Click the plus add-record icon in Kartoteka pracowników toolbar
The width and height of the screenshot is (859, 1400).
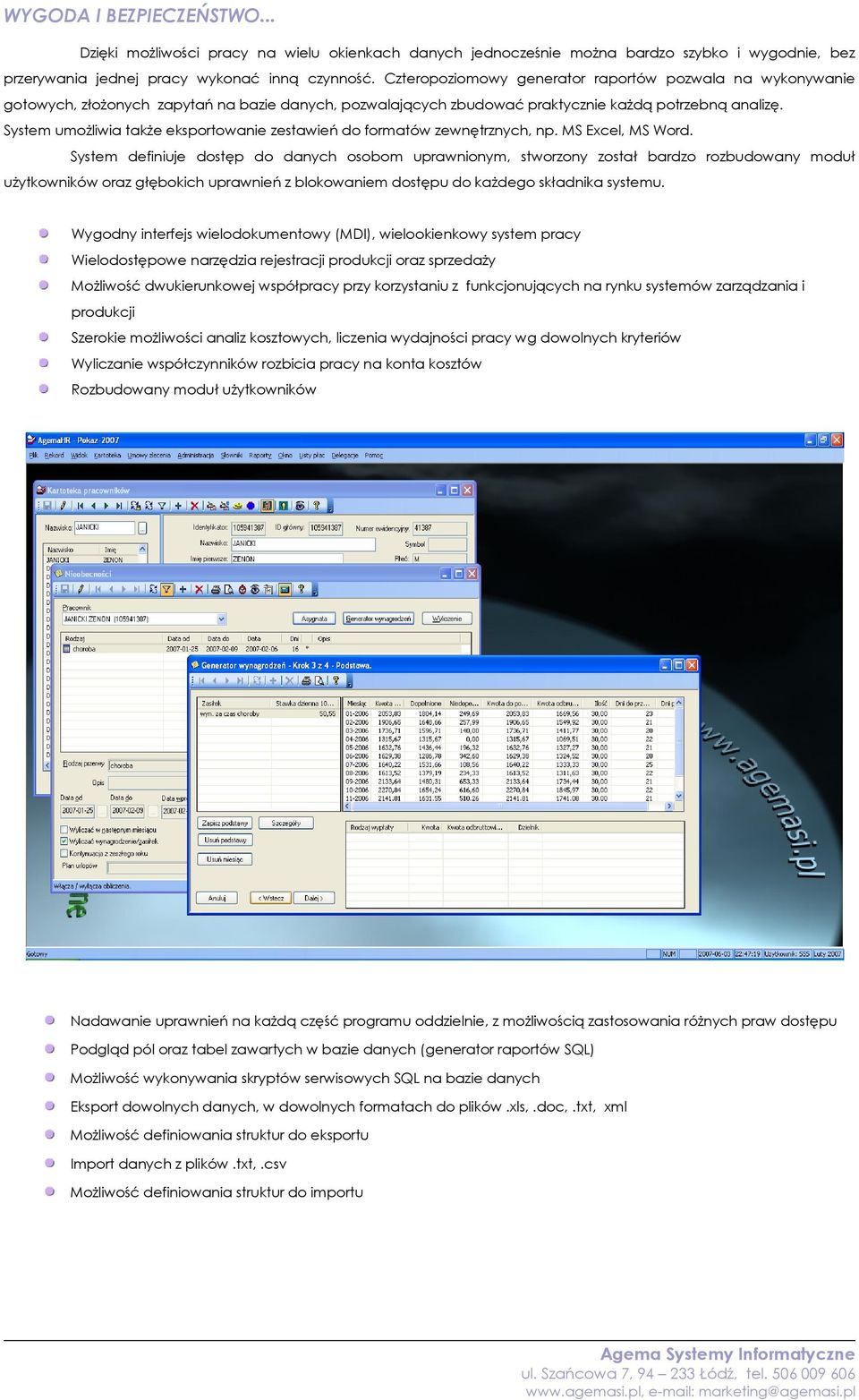178,506
